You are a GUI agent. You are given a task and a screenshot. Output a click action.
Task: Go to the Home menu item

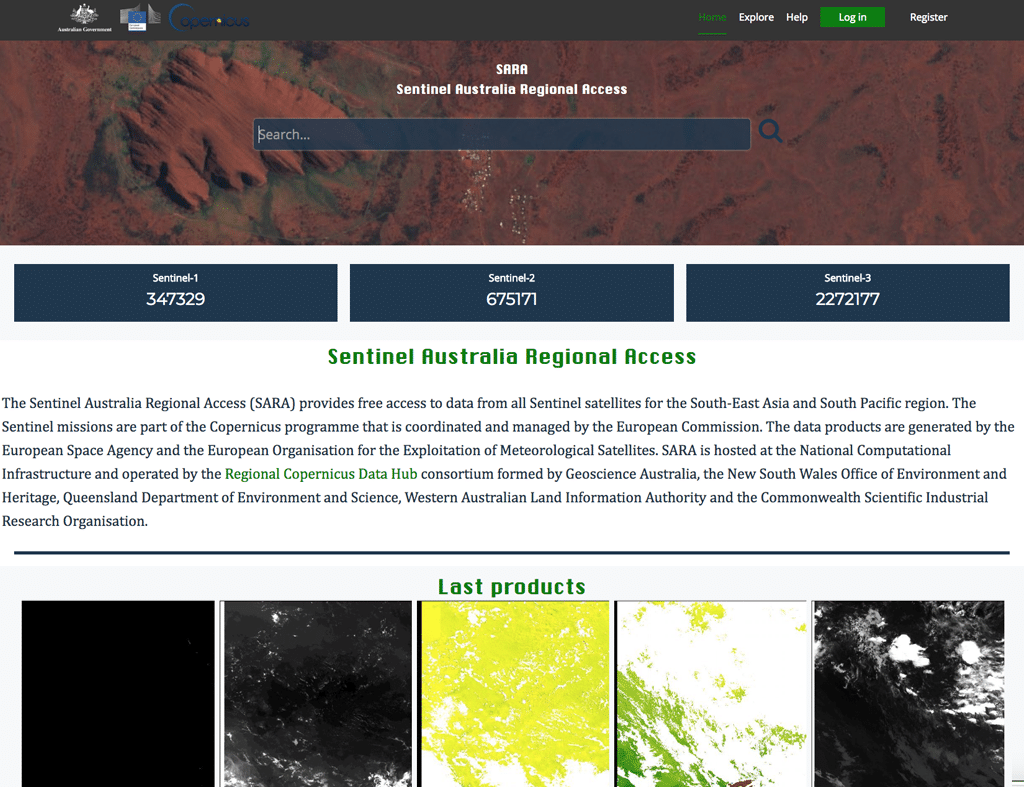point(712,17)
